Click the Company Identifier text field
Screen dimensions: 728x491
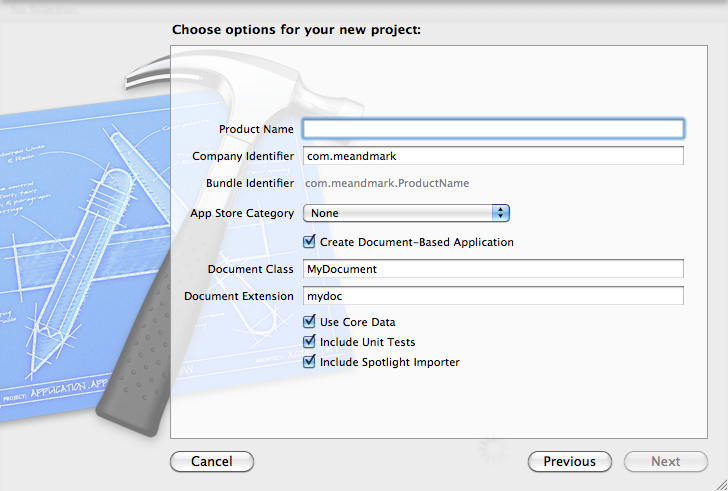coord(493,156)
